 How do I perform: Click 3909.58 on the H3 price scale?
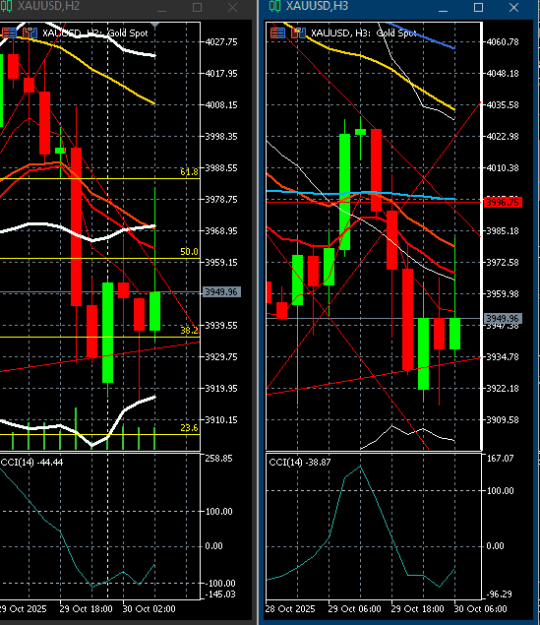[x=503, y=420]
